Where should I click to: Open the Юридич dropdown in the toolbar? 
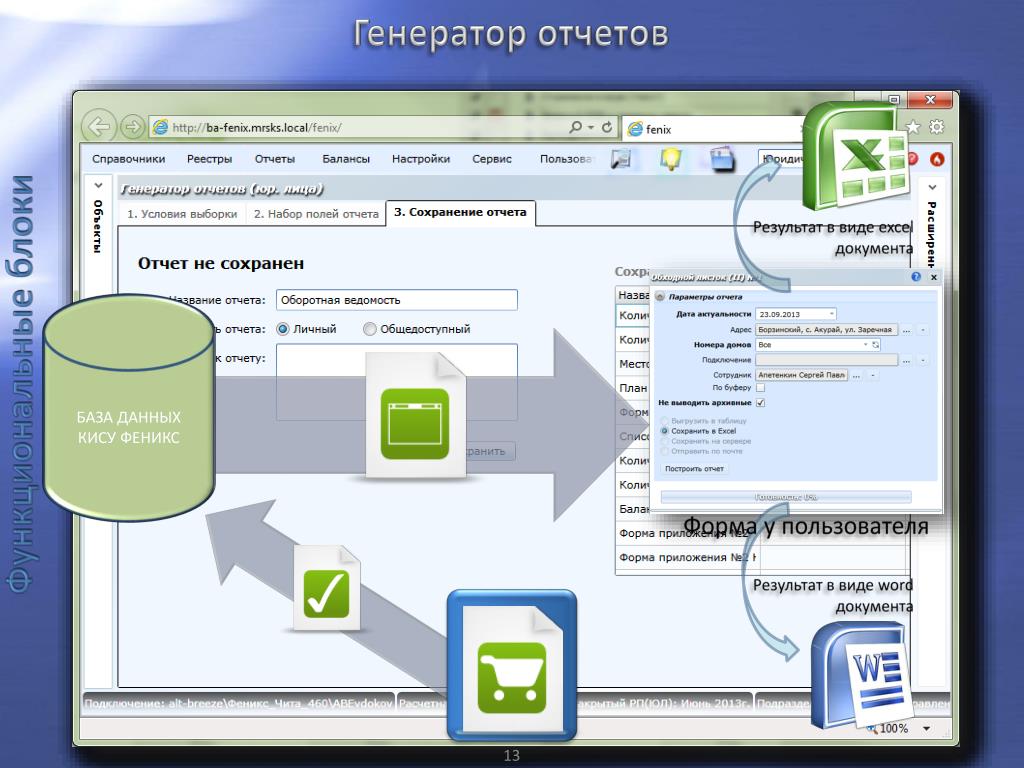[x=781, y=159]
